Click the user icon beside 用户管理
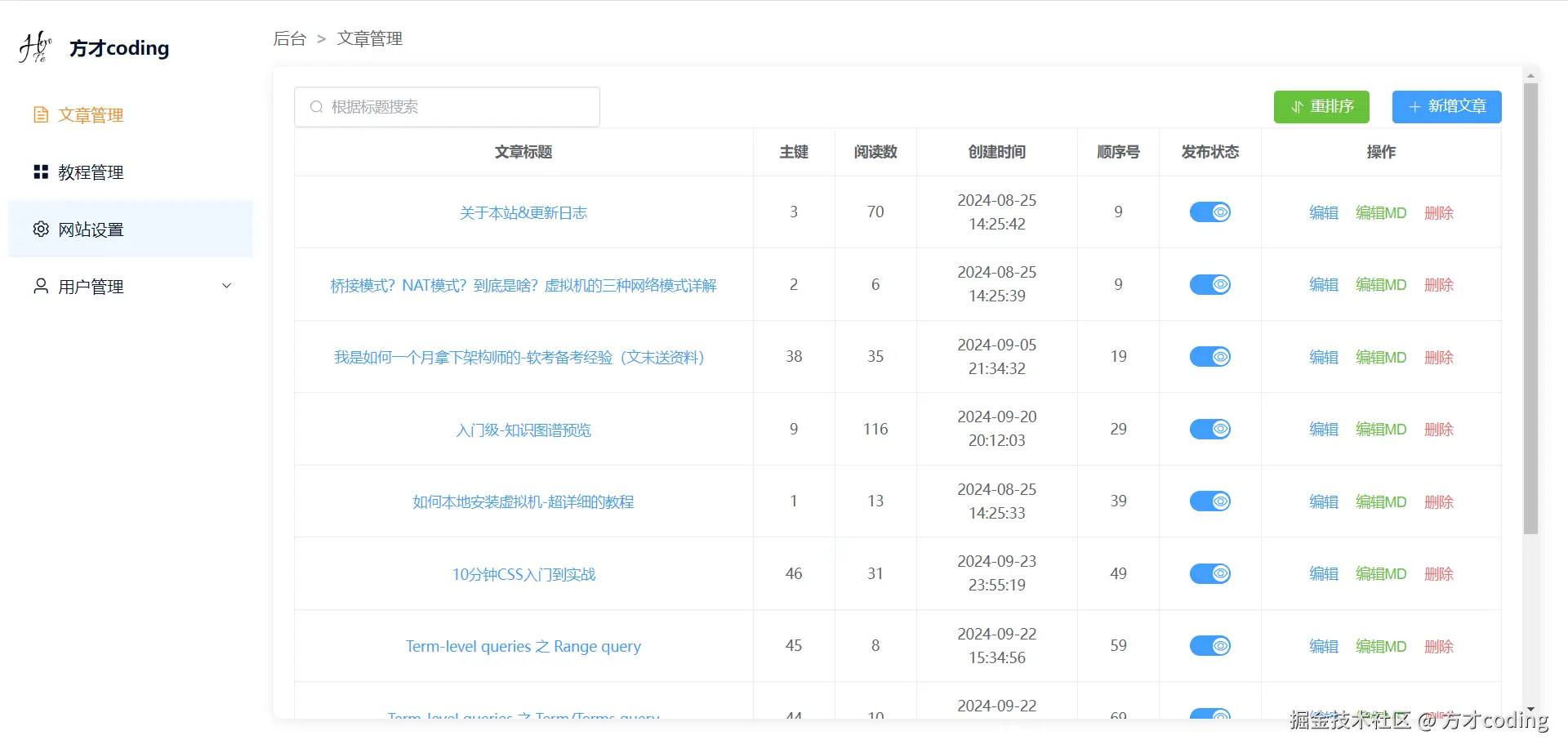Screen dimensions: 1568x753 click(x=41, y=287)
